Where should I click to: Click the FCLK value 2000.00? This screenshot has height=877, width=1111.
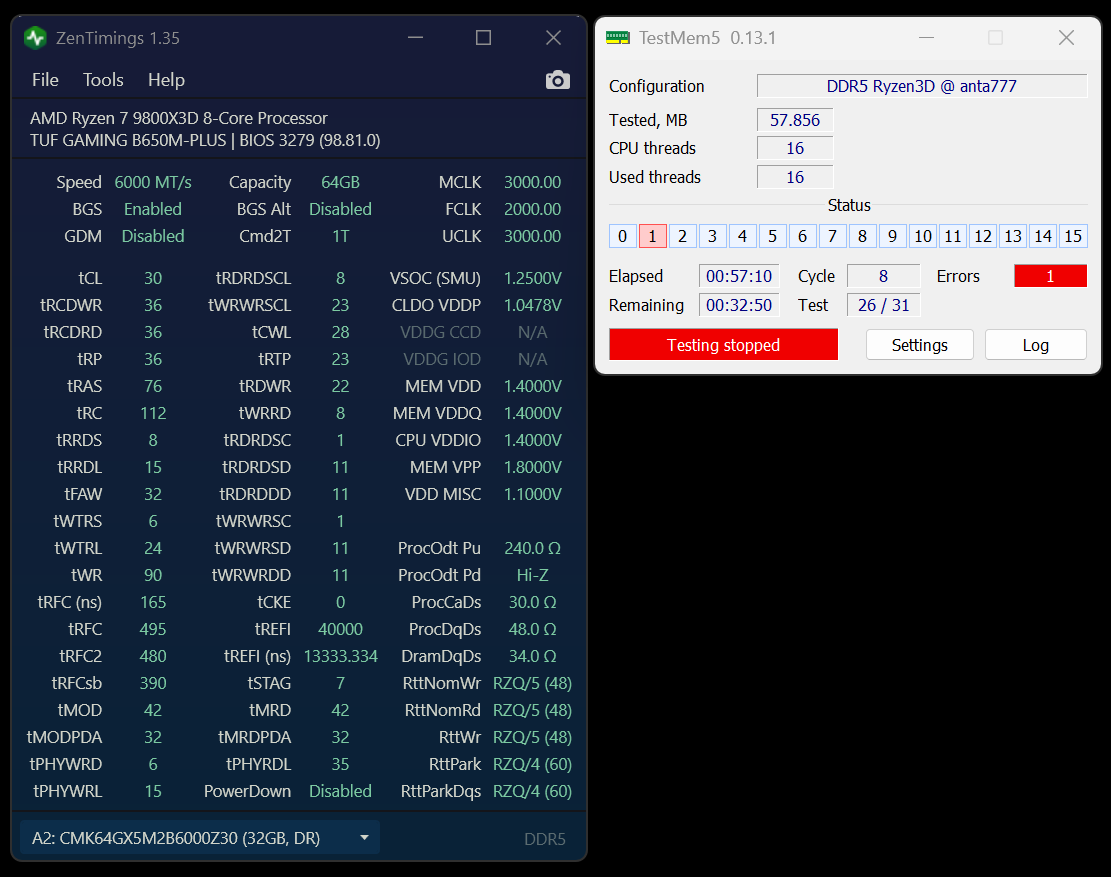[533, 209]
